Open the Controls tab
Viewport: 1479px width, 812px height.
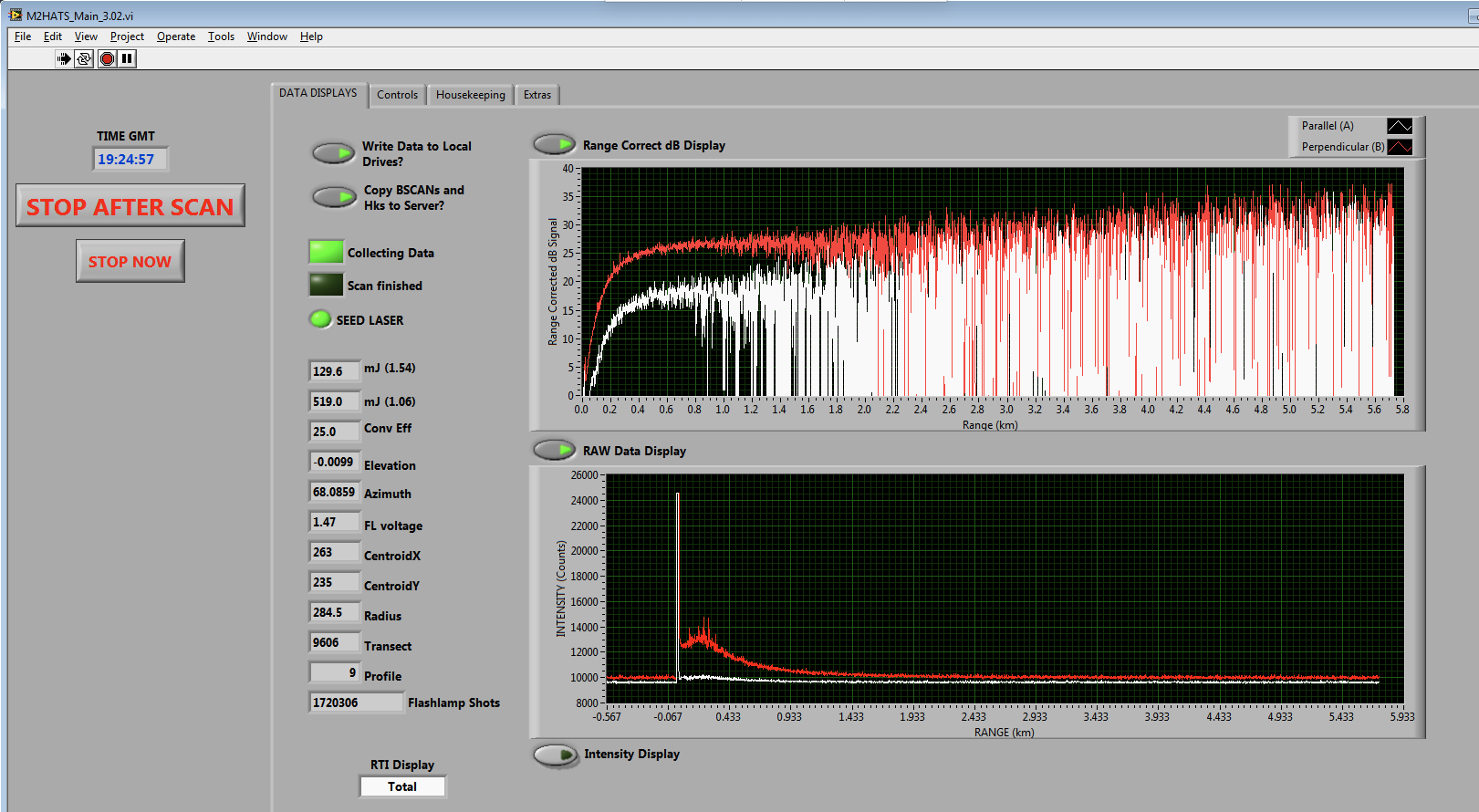tap(397, 95)
